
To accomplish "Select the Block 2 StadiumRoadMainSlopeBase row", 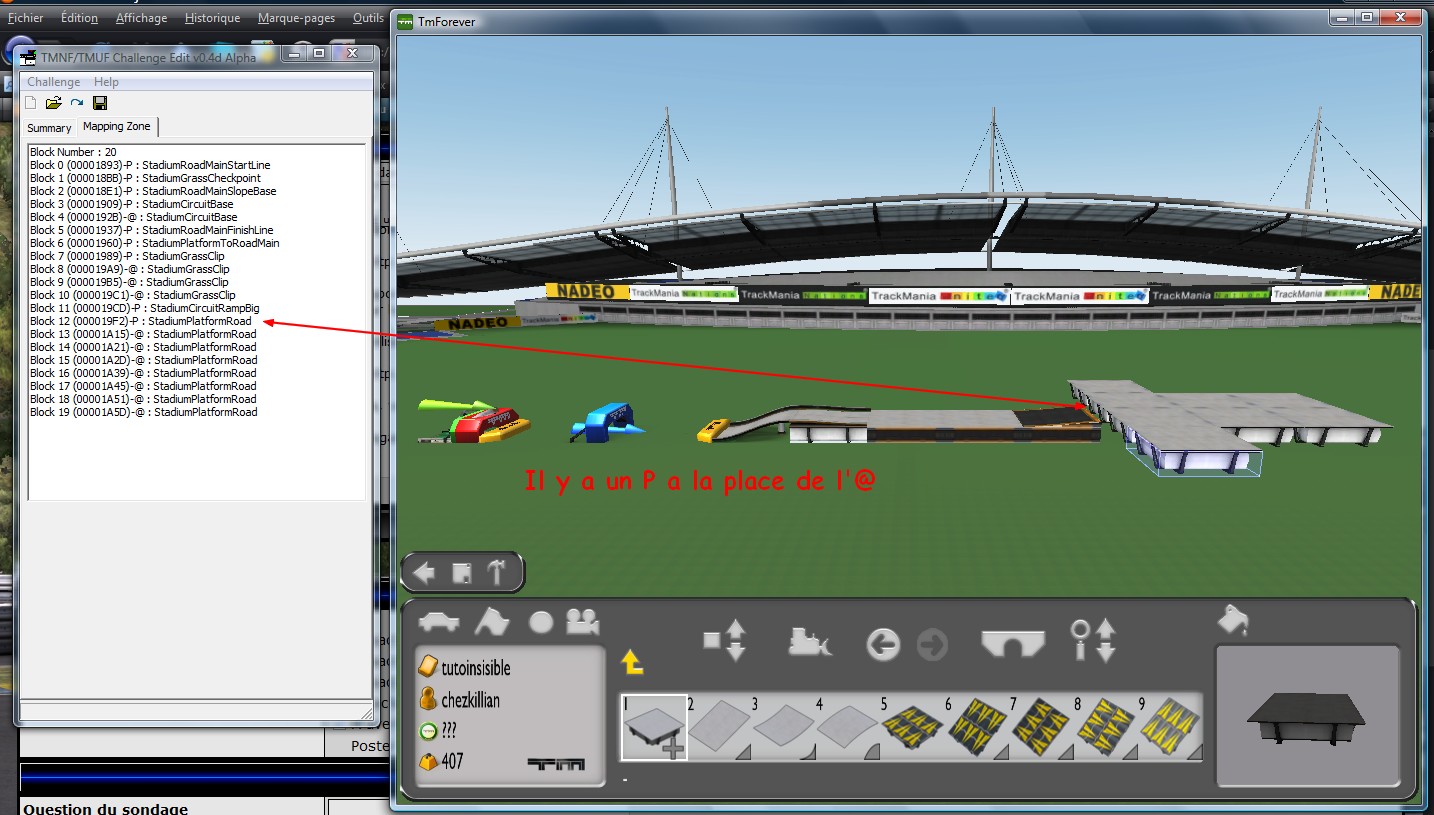I will coord(153,191).
